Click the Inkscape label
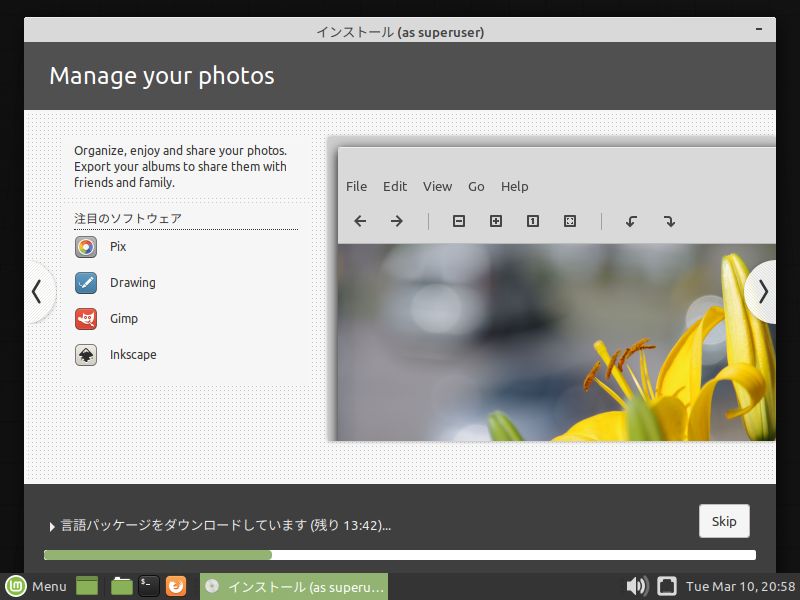The image size is (800, 600). pyautogui.click(x=133, y=355)
